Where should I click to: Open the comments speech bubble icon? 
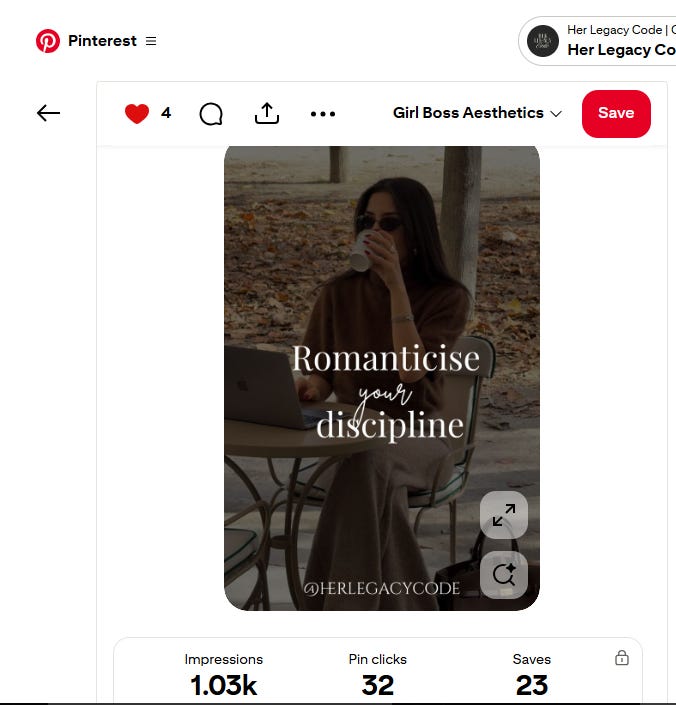(x=211, y=114)
